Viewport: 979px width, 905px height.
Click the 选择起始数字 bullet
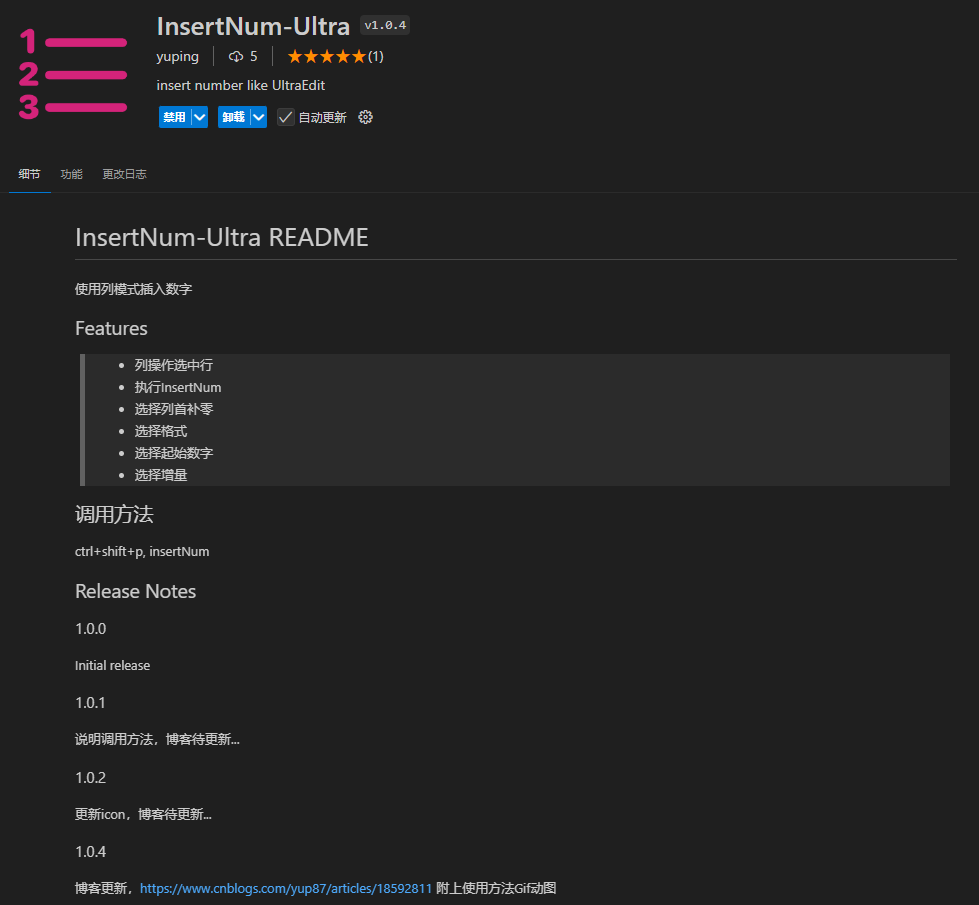click(174, 453)
